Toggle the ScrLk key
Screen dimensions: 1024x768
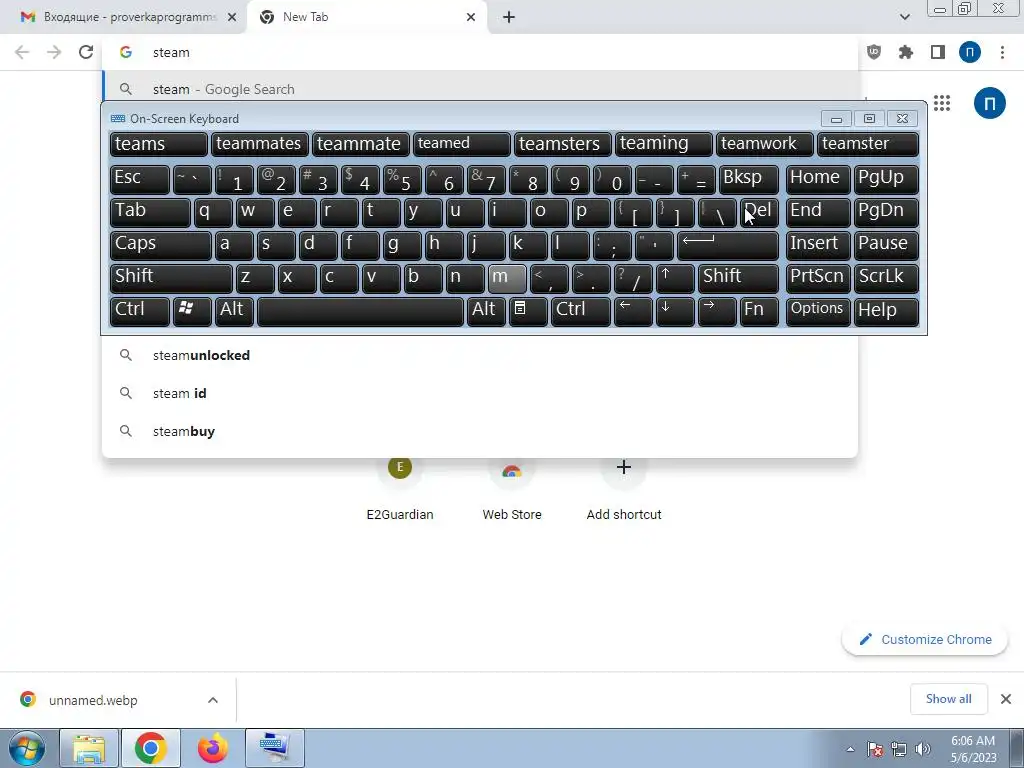(886, 278)
